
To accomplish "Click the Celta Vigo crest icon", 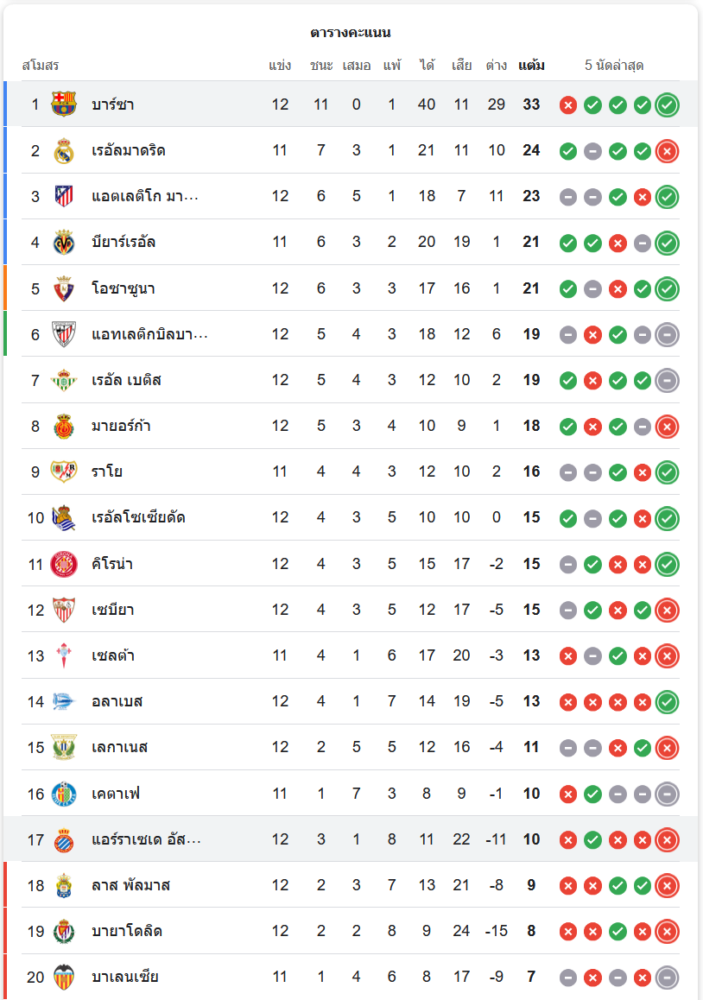I will coord(64,656).
